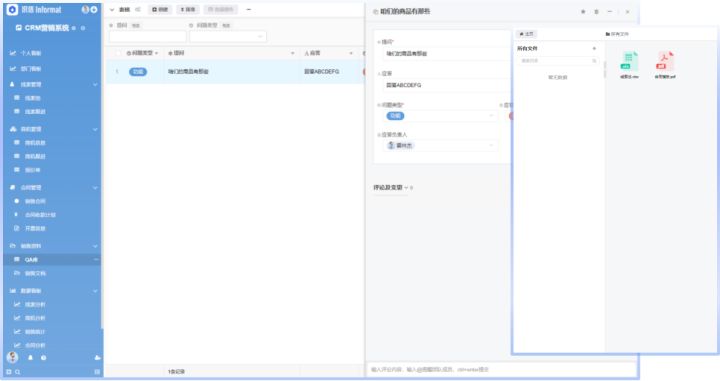The image size is (720, 381).
Task: Click the greyed batch-operation toolbar button
Action: (x=221, y=9)
